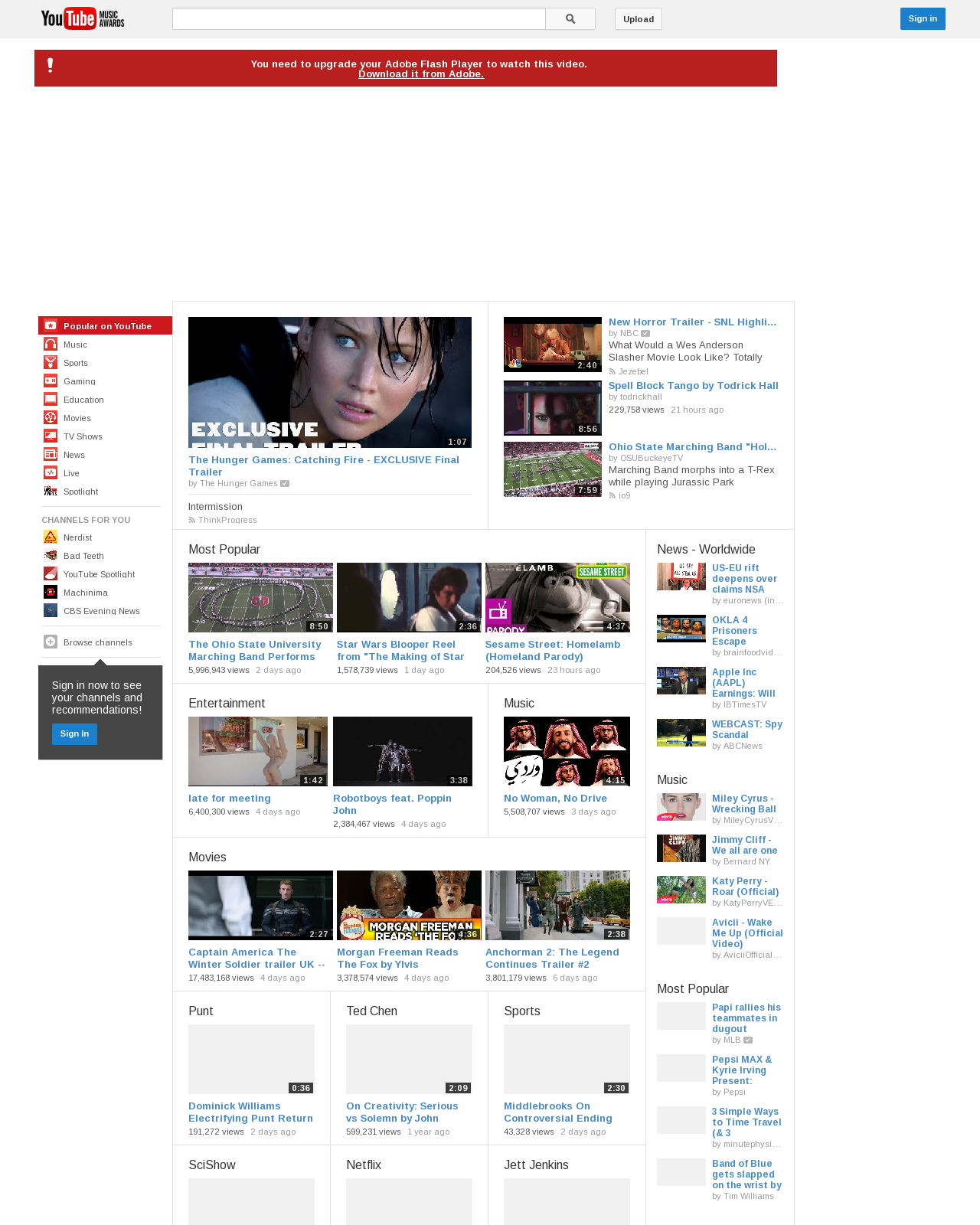Viewport: 980px width, 1225px height.
Task: Select the Sports category in sidebar
Action: 105,362
